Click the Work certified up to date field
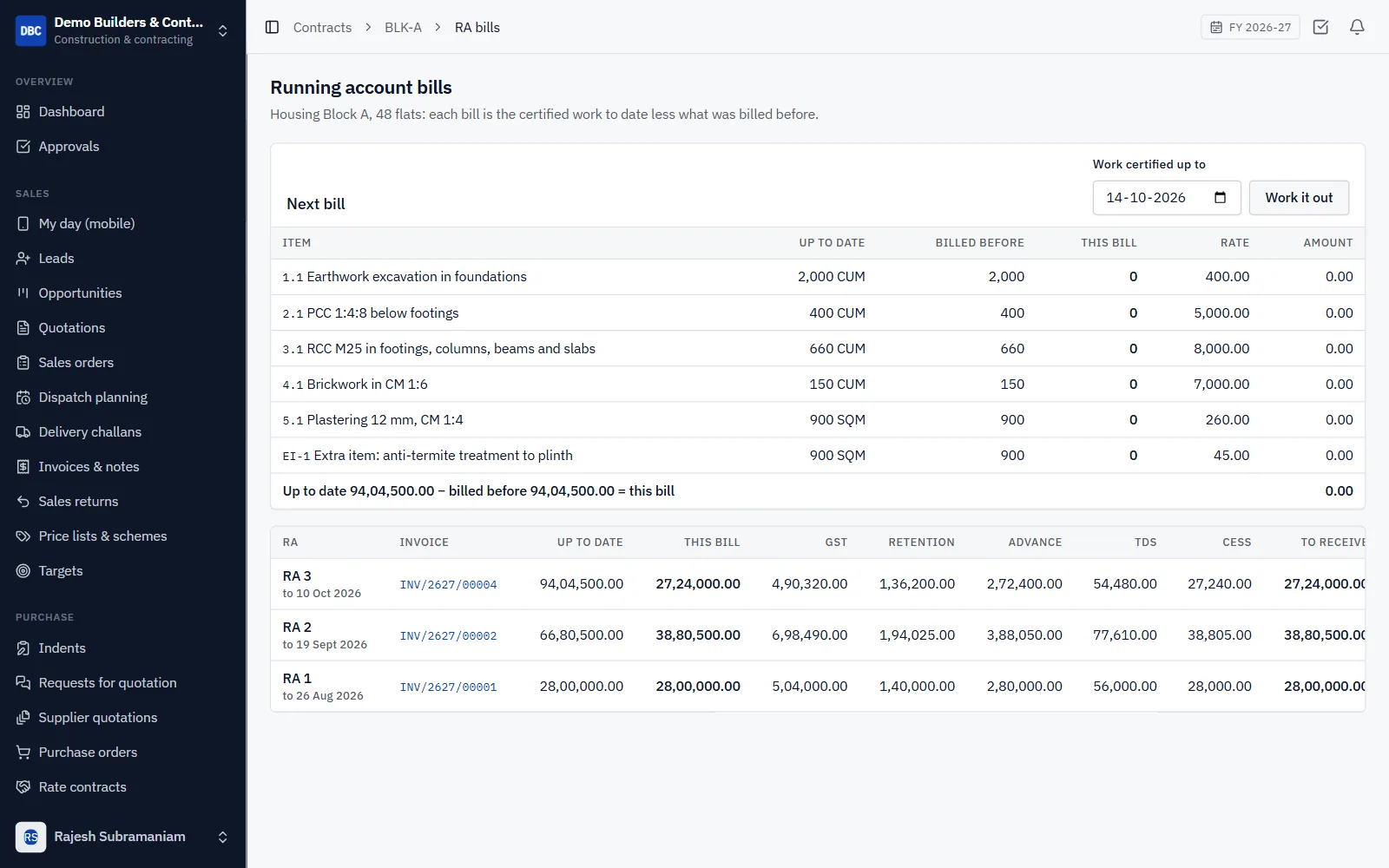The height and width of the screenshot is (868, 1389). point(1167,198)
